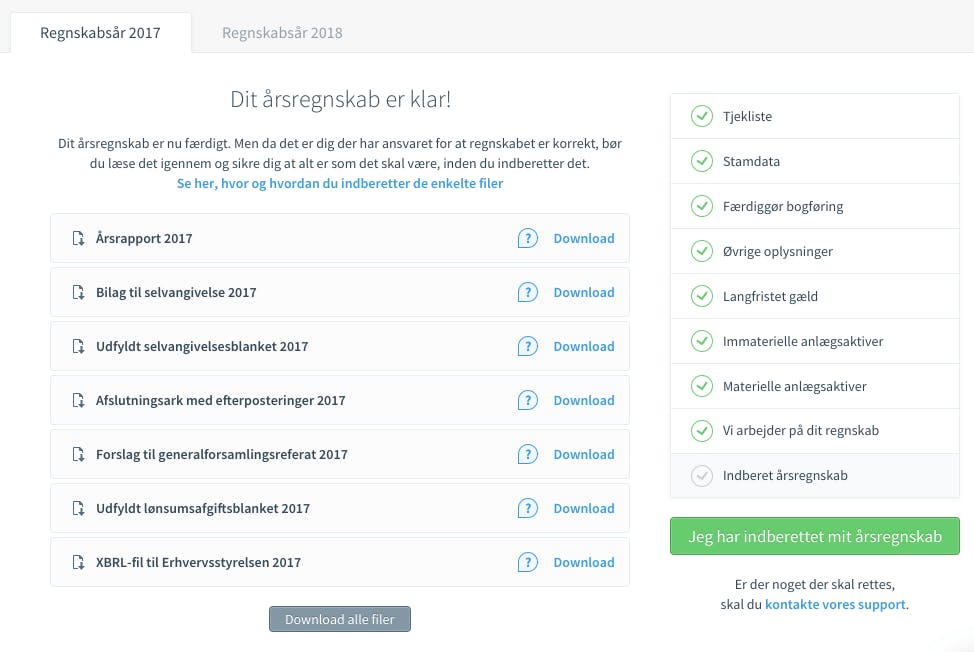Open help icon for Forslag til generalforsamlingsreferat
Screen dimensions: 974x652
pos(527,455)
